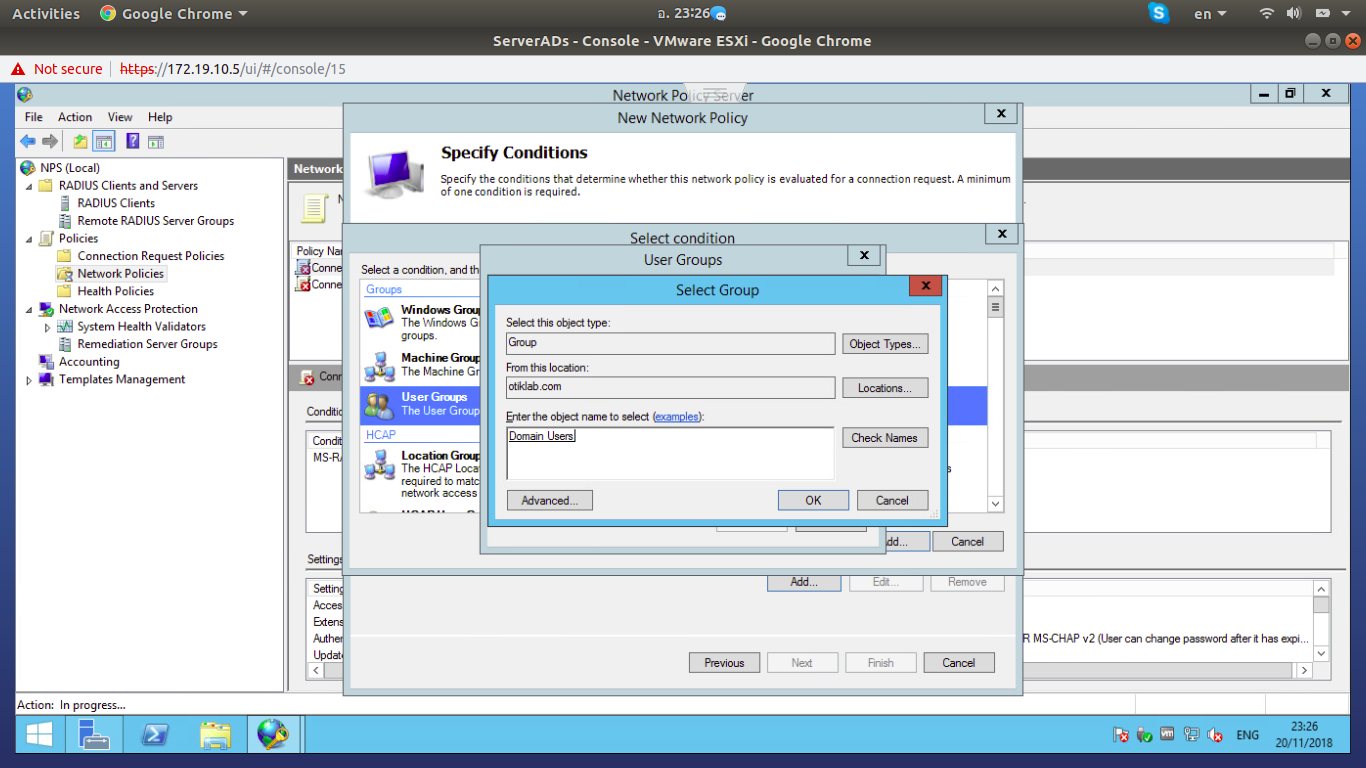Open the examples link
This screenshot has height=768, width=1366.
point(677,416)
